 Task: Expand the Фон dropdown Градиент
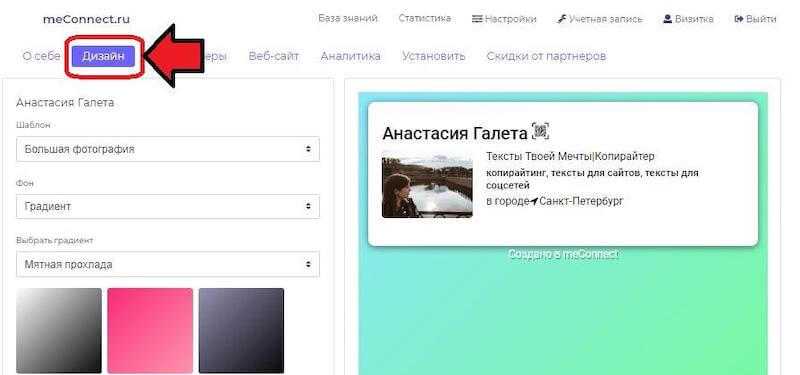(168, 207)
